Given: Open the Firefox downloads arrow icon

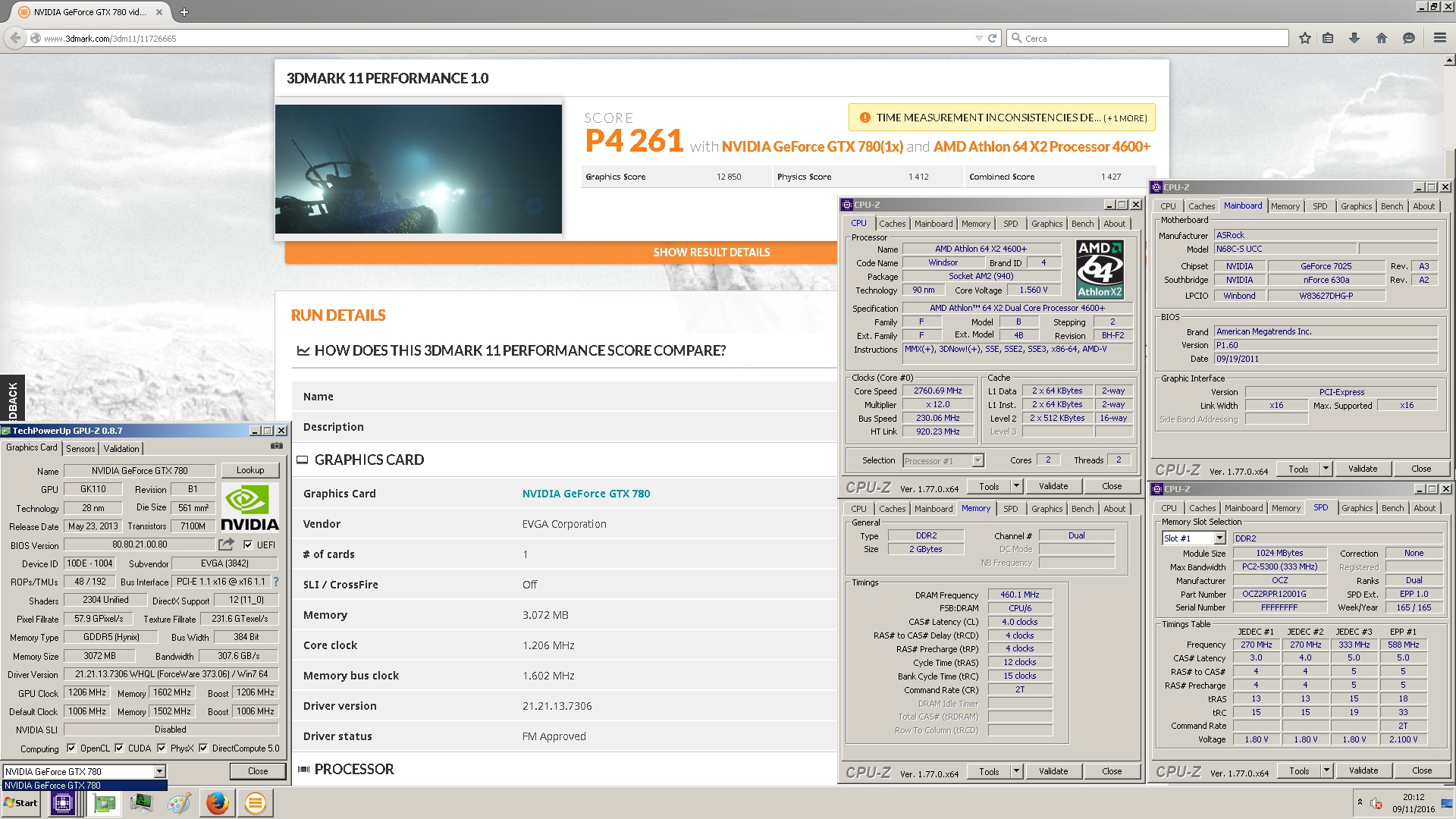Looking at the screenshot, I should coord(1354,38).
